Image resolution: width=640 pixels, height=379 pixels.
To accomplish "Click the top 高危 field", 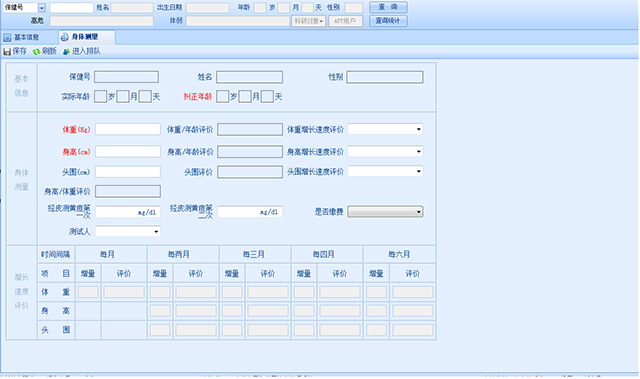I will [102, 21].
